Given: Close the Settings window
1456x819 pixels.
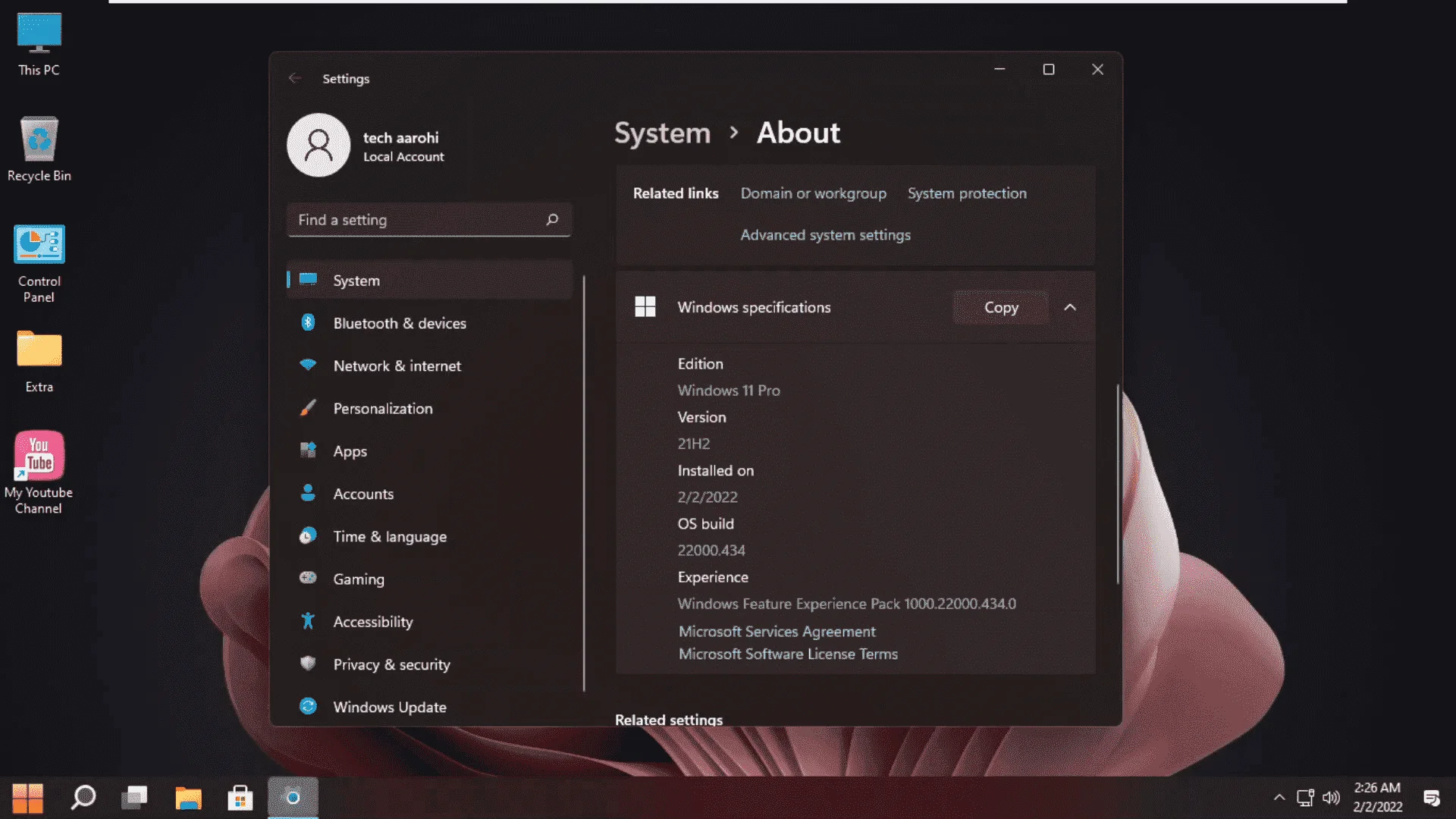Looking at the screenshot, I should pyautogui.click(x=1097, y=69).
